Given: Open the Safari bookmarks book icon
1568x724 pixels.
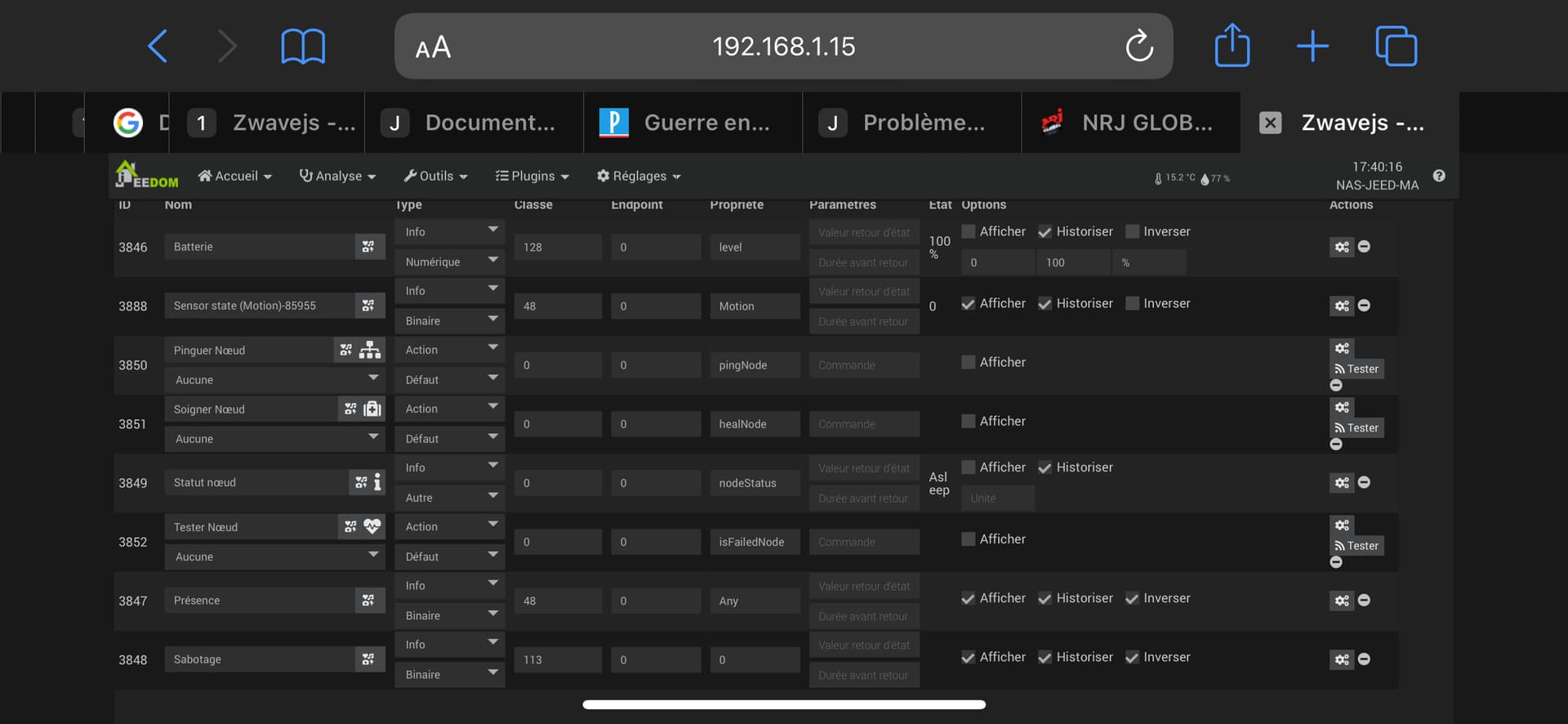Looking at the screenshot, I should click(303, 46).
